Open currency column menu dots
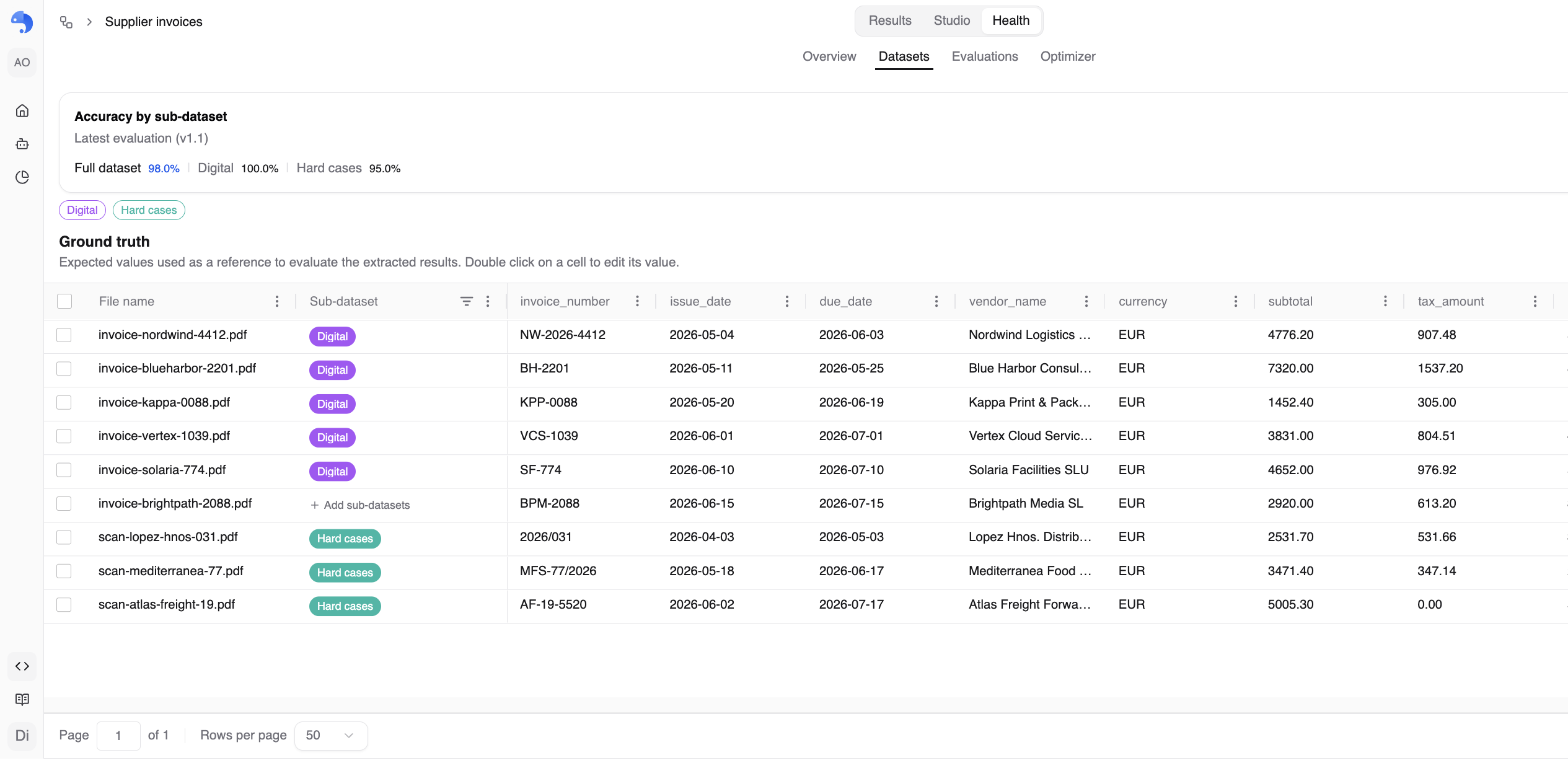 coord(1236,301)
